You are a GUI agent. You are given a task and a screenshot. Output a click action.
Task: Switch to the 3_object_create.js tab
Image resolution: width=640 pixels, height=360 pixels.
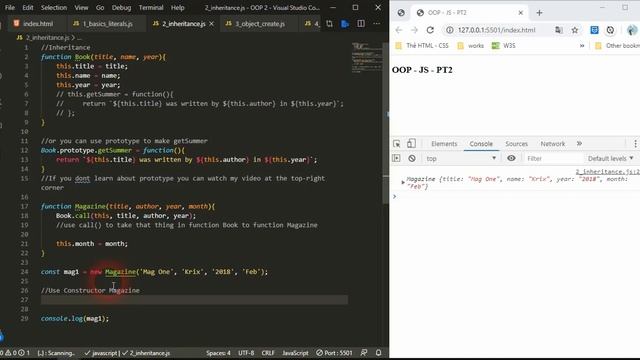tap(259, 24)
